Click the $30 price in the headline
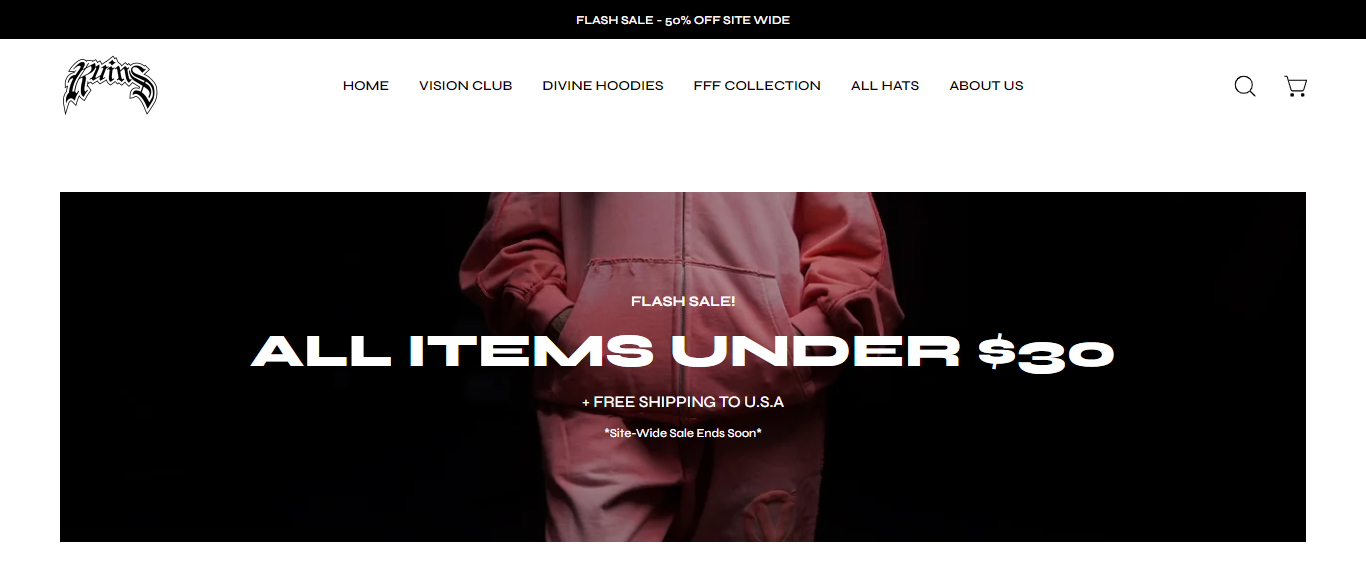1366x578 pixels. (x=1046, y=352)
